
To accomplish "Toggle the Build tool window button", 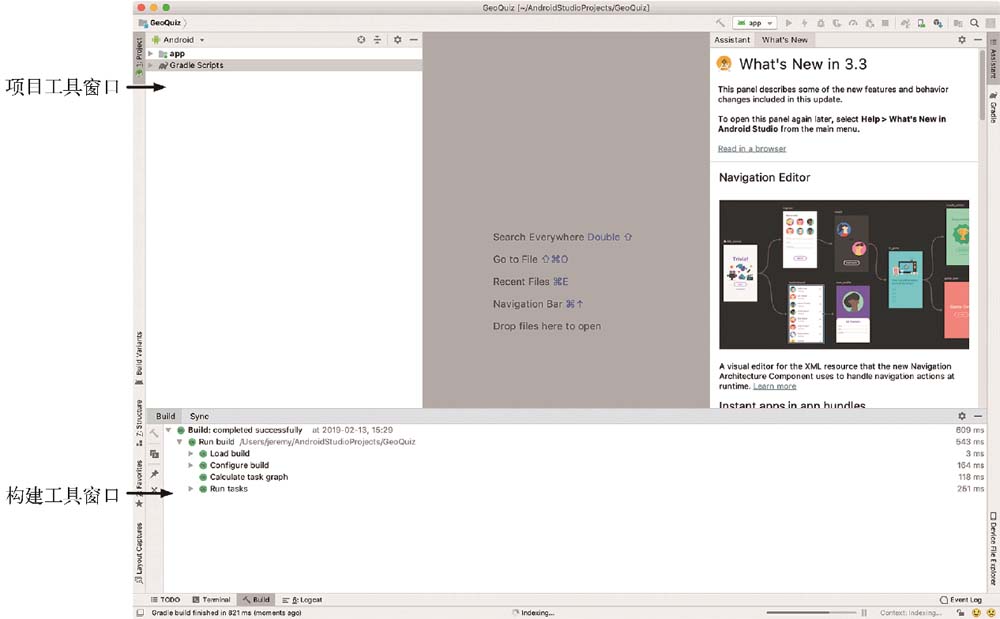I will pyautogui.click(x=256, y=600).
